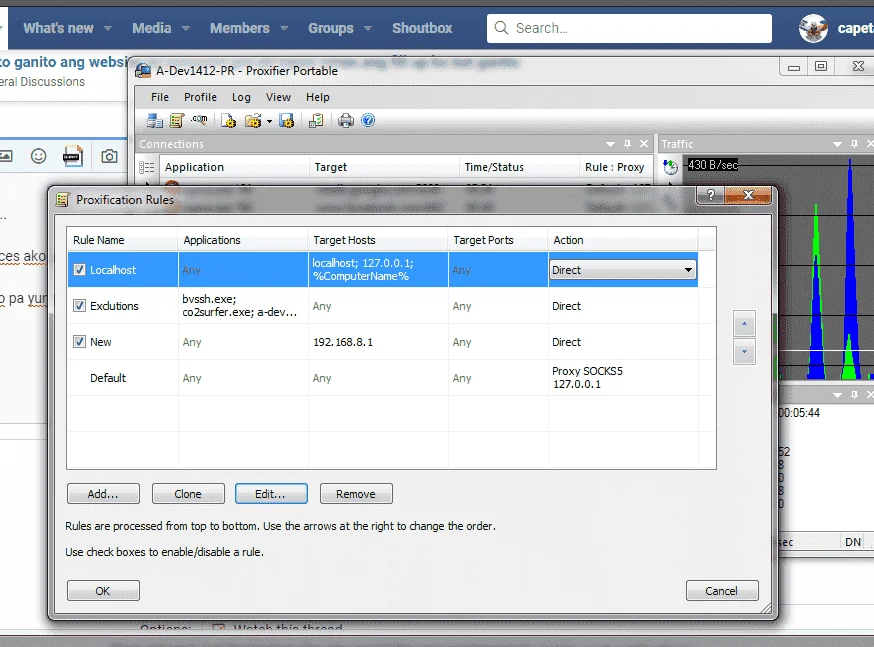This screenshot has height=647, width=874.
Task: Click Cancel button in rules dialog
Action: (722, 591)
